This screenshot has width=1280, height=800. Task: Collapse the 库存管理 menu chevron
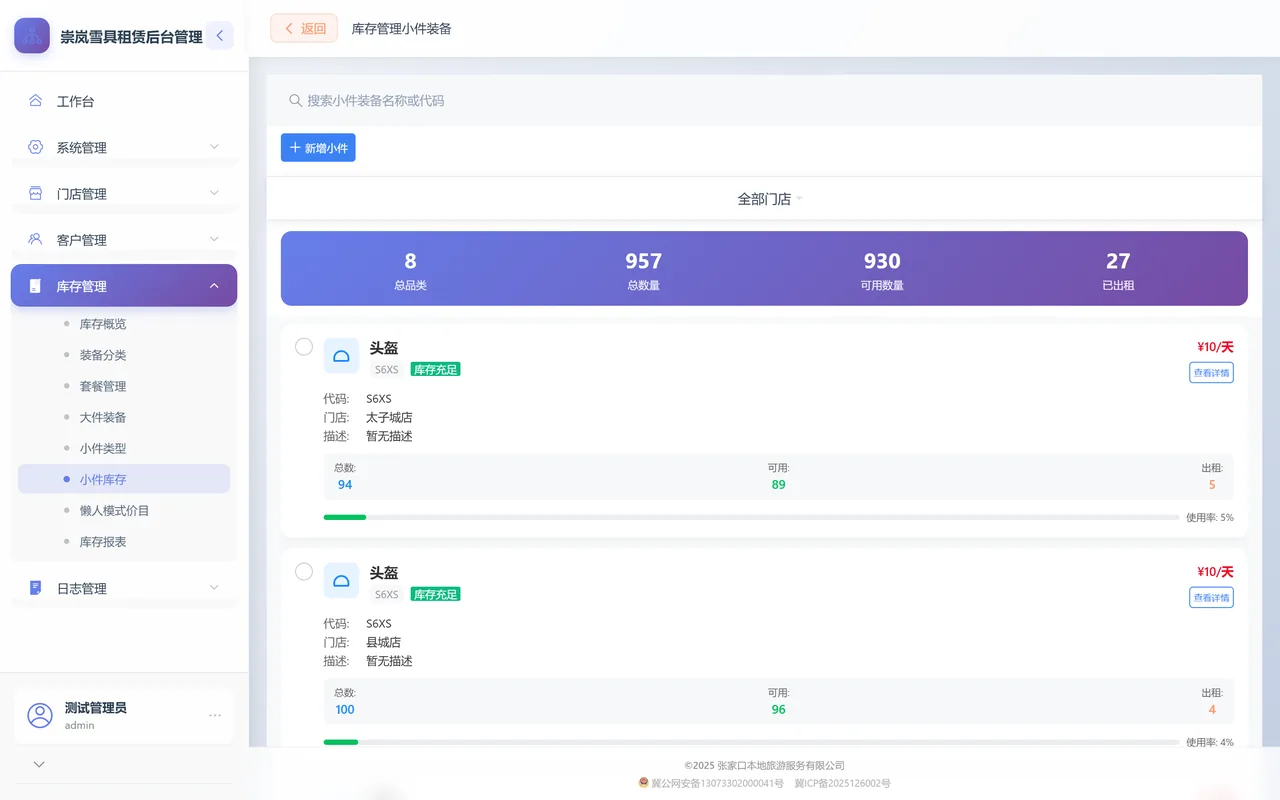(214, 286)
